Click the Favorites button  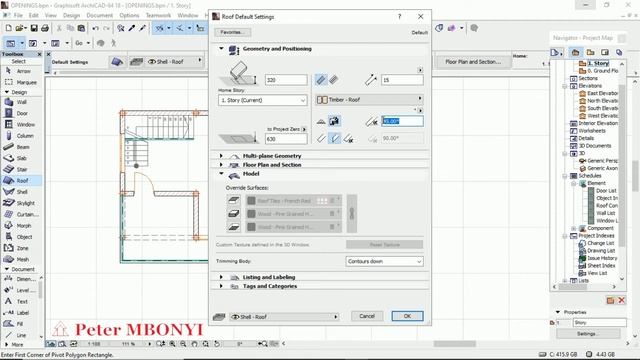pos(232,32)
